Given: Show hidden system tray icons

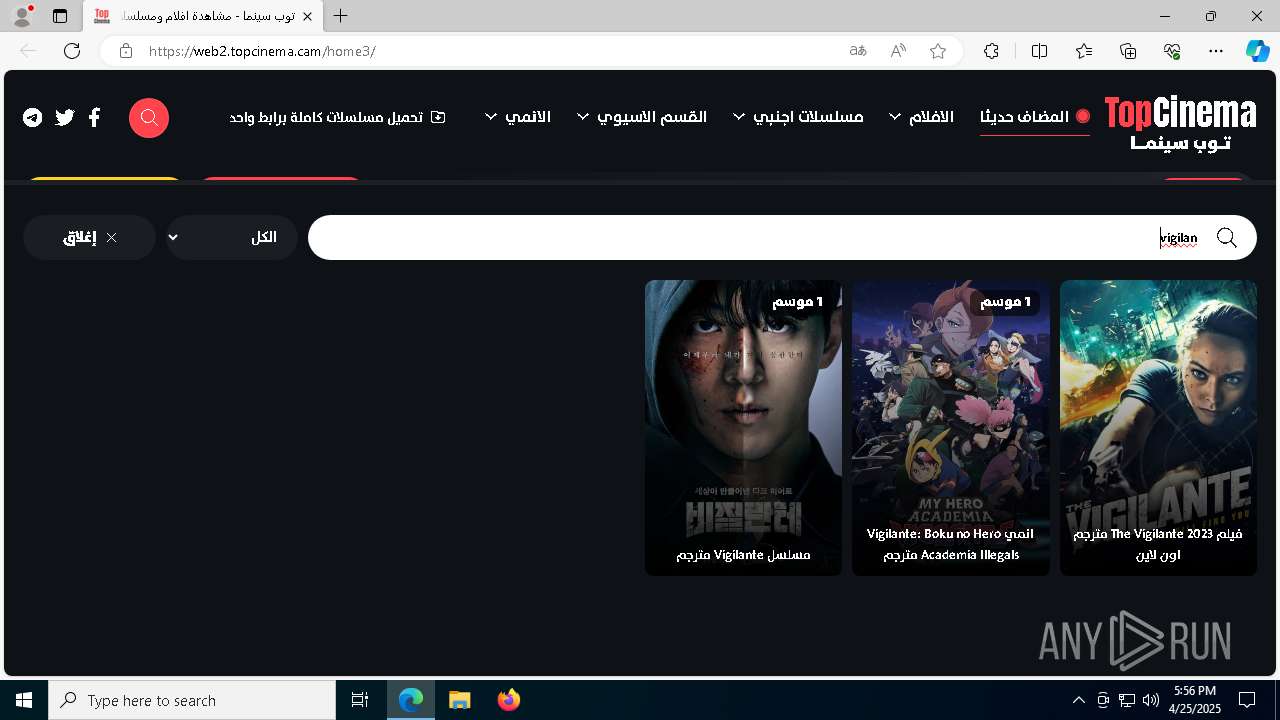Looking at the screenshot, I should coord(1078,700).
